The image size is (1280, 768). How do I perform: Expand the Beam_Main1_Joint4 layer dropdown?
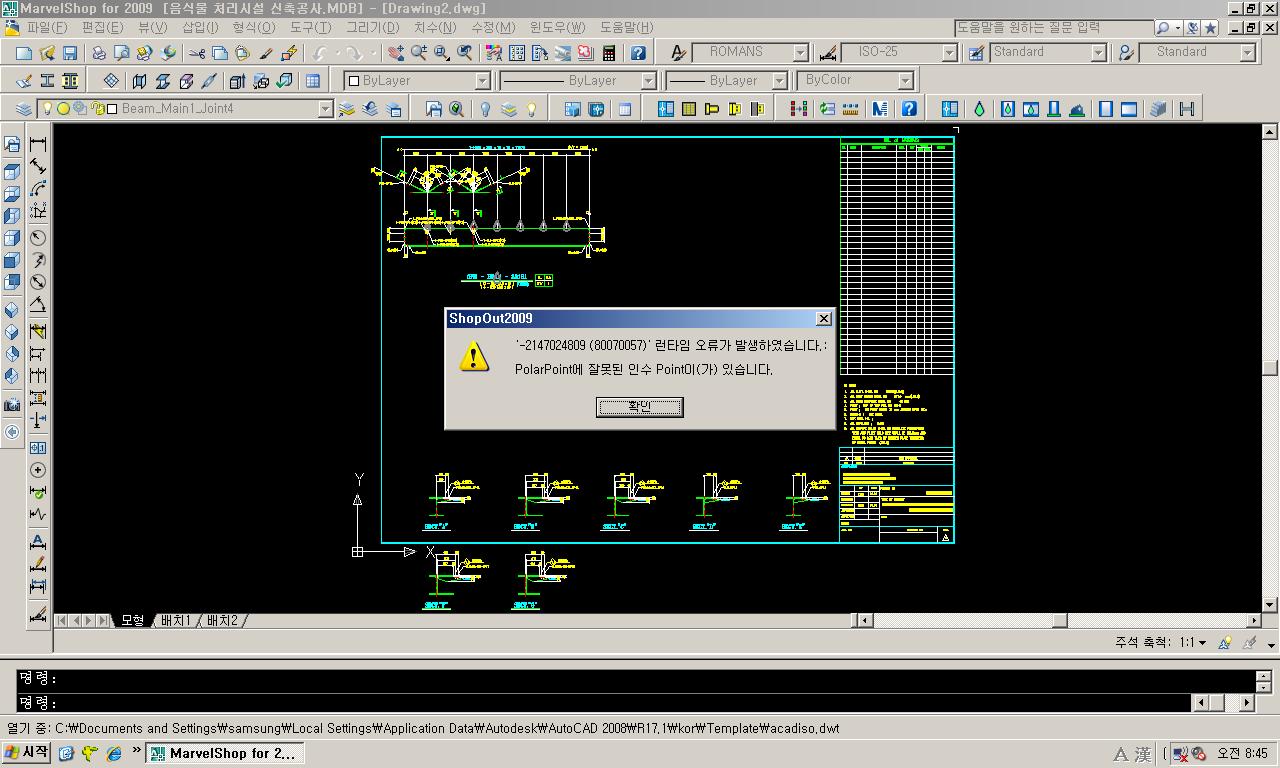(x=325, y=109)
